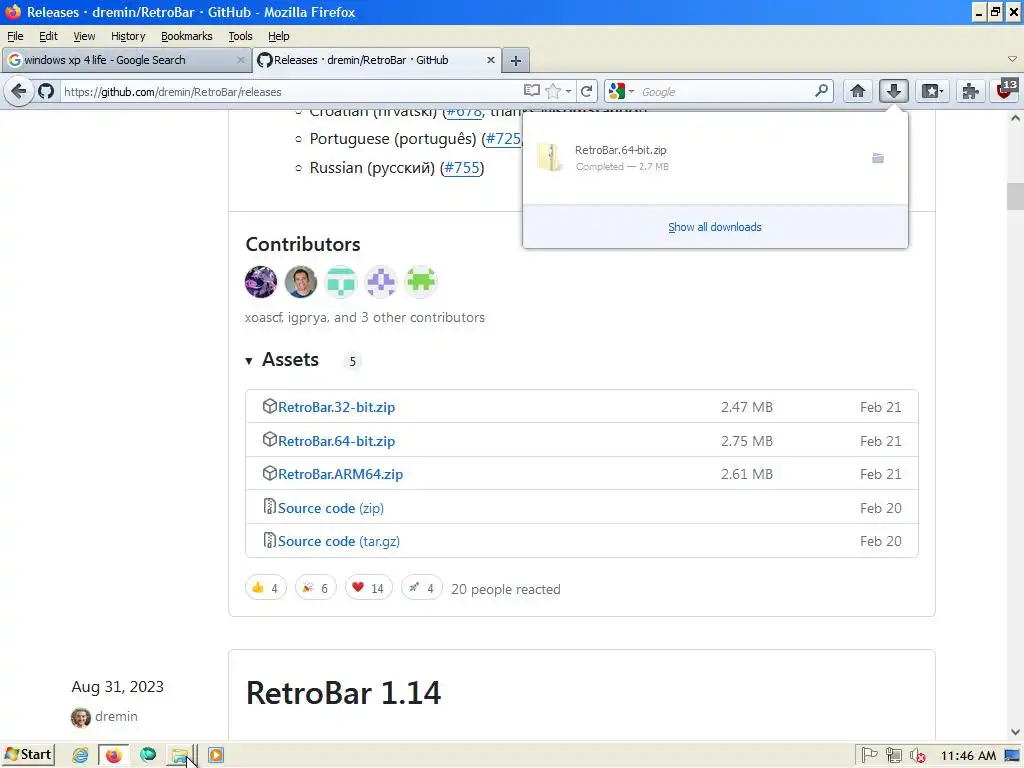Click the second contributor photo avatar
This screenshot has height=768, width=1024.
pos(301,282)
